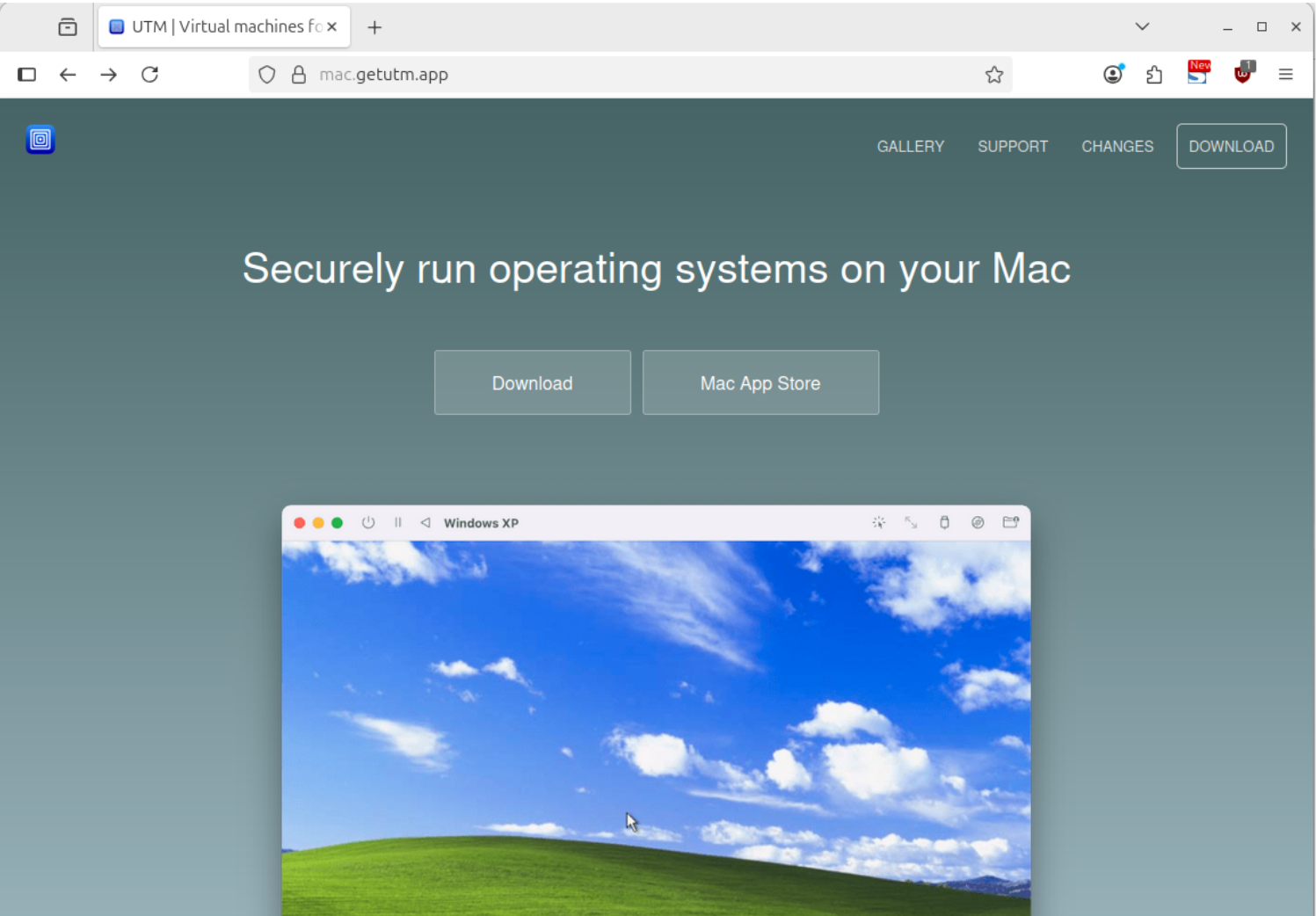Click headline 'Securely run operating systems on your Mac'
Screen dimensions: 1316x916
click(657, 269)
